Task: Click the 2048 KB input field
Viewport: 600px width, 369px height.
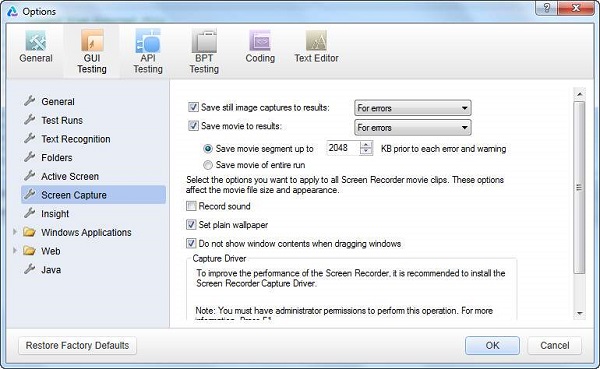Action: point(343,148)
